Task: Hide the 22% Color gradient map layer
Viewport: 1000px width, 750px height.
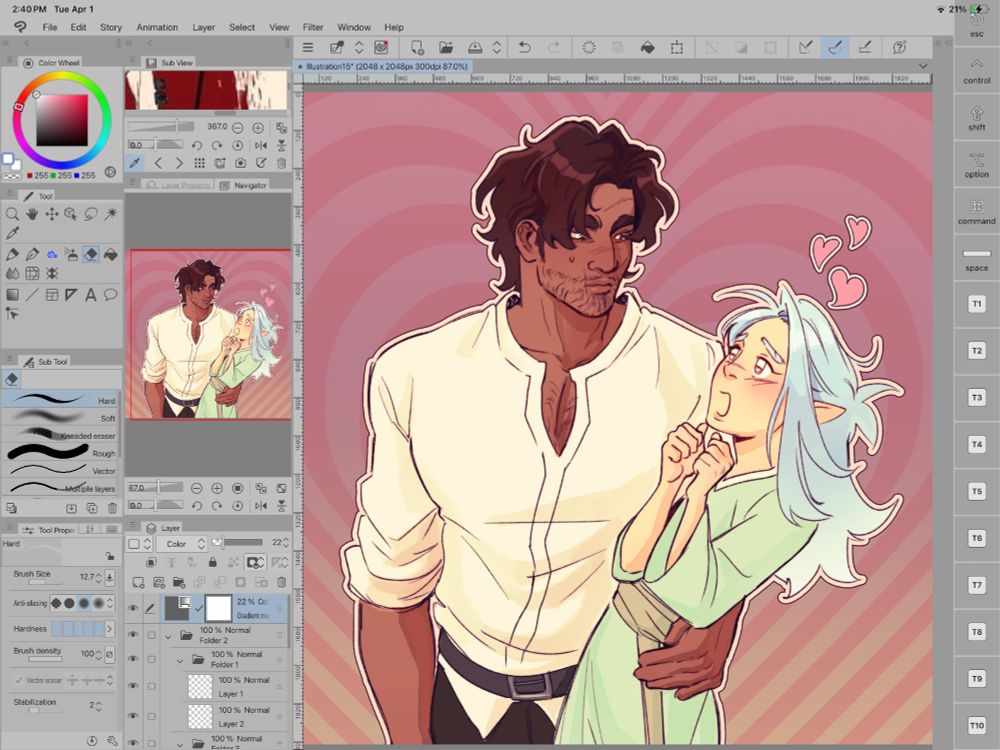Action: coord(133,608)
